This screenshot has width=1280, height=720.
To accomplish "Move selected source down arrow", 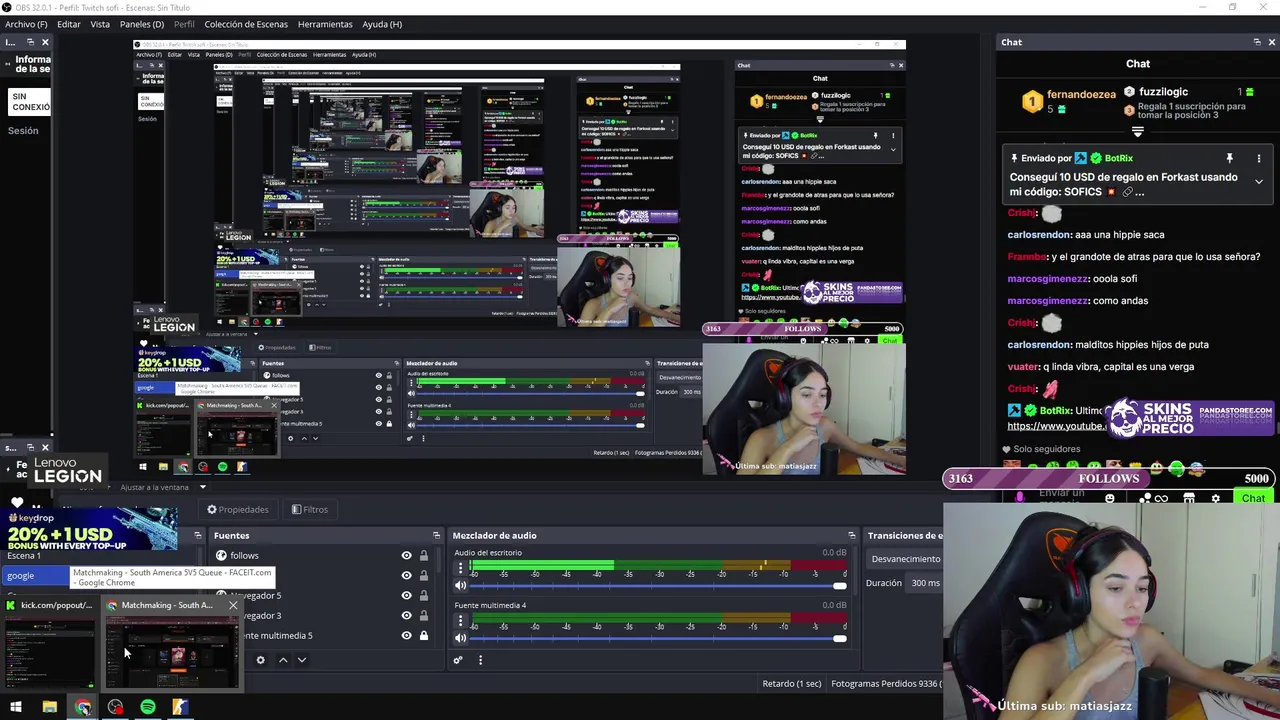I will [302, 660].
